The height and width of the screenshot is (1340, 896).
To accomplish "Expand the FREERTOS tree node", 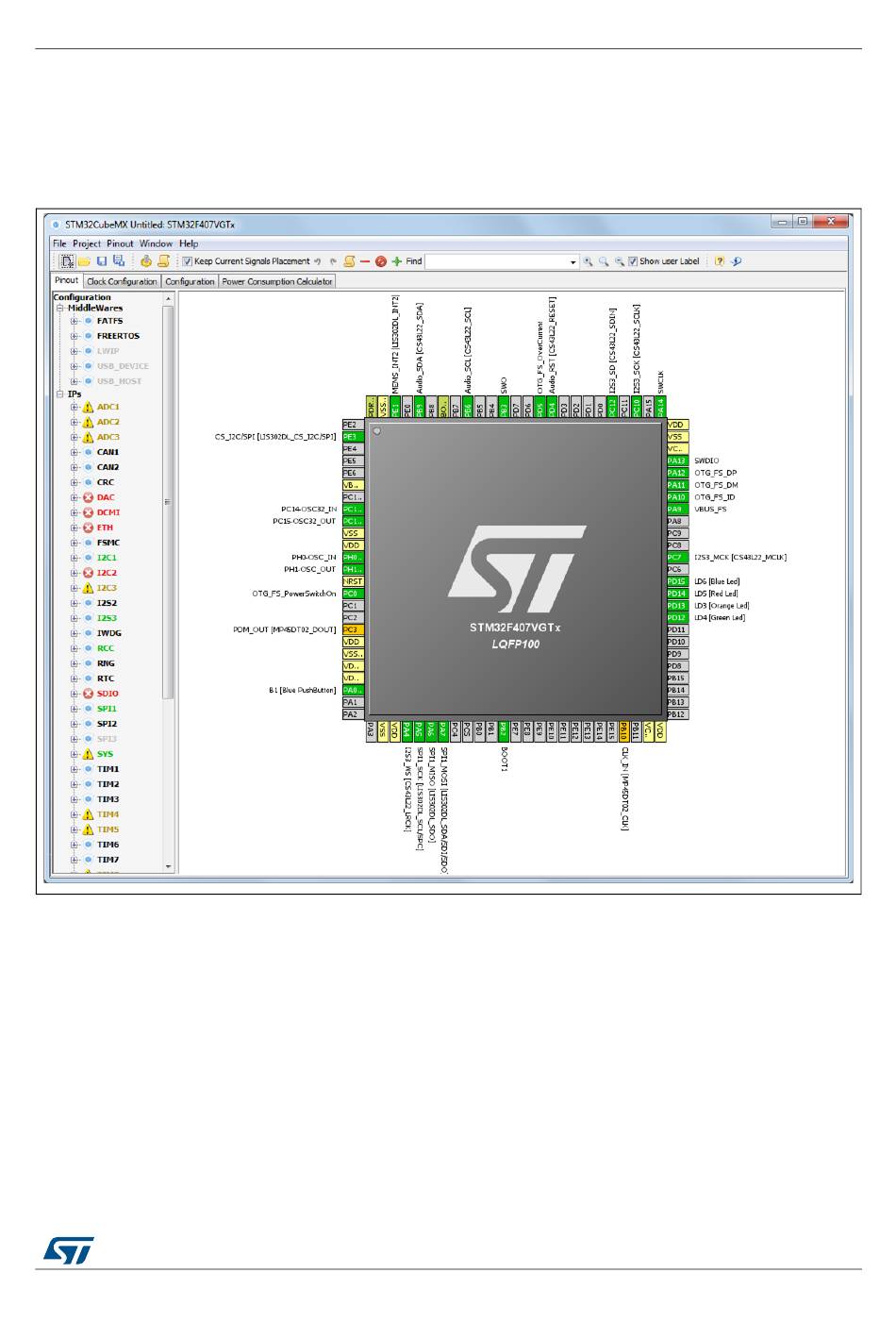I will 75,336.
